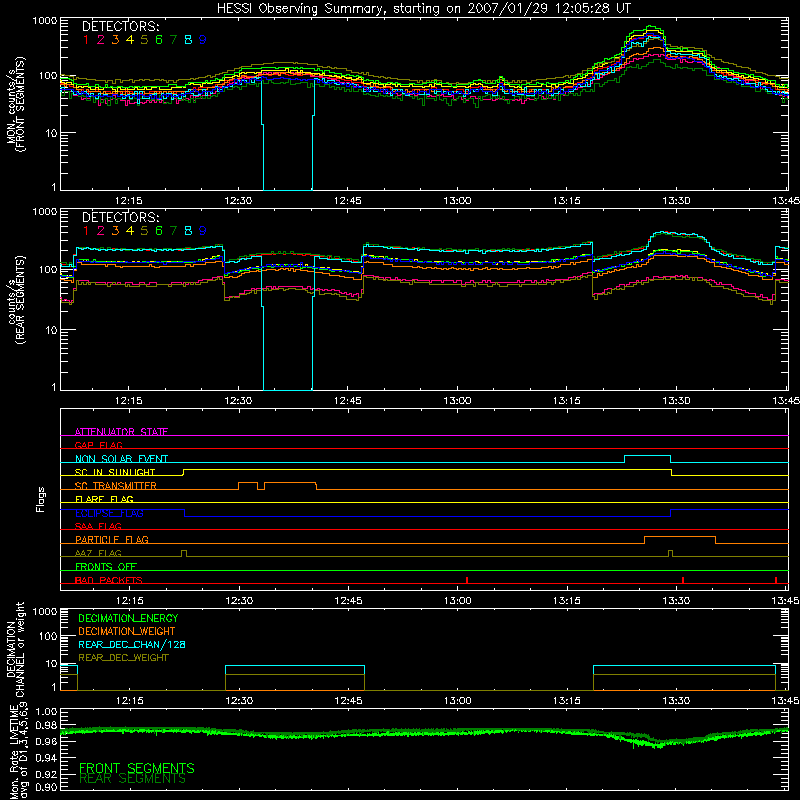Click the SAA FLAG label

tap(98, 526)
